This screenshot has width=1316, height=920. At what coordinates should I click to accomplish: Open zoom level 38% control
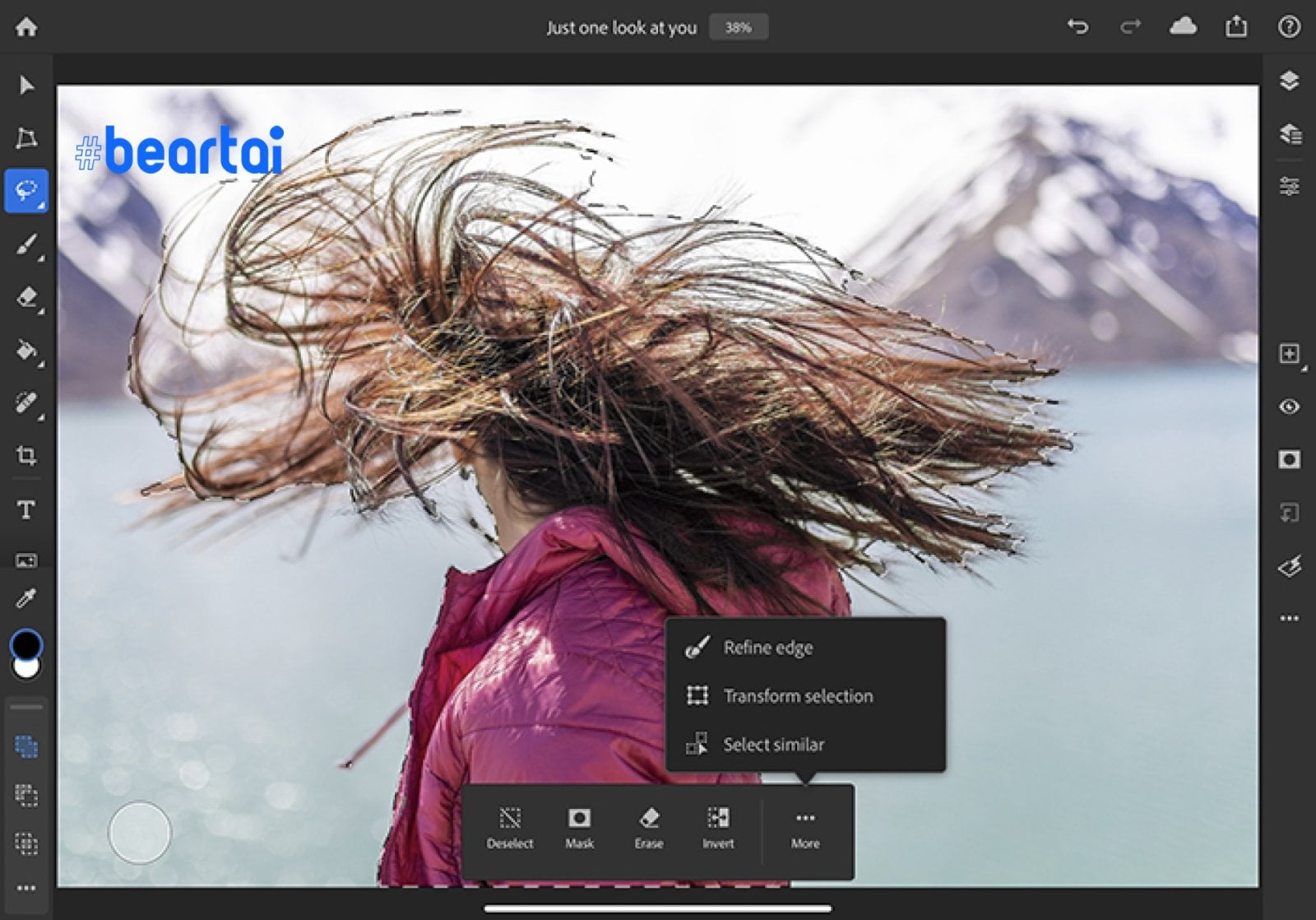pos(738,27)
